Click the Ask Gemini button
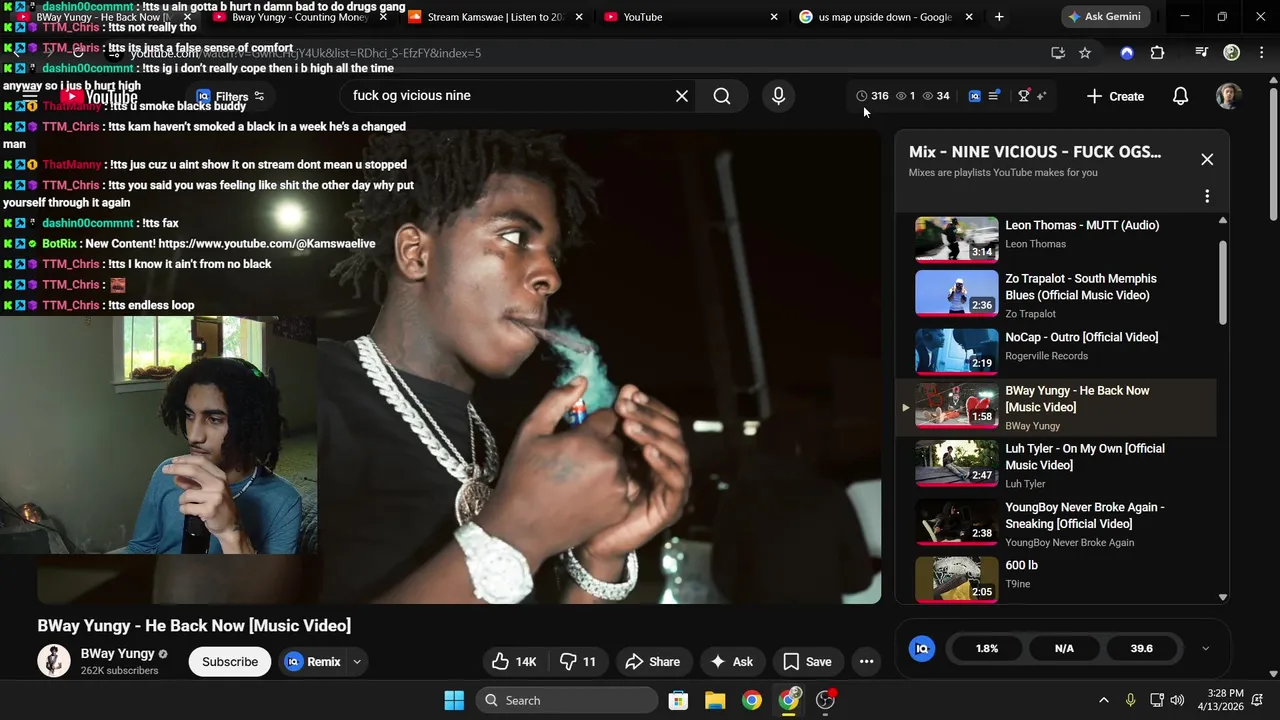 1108,17
